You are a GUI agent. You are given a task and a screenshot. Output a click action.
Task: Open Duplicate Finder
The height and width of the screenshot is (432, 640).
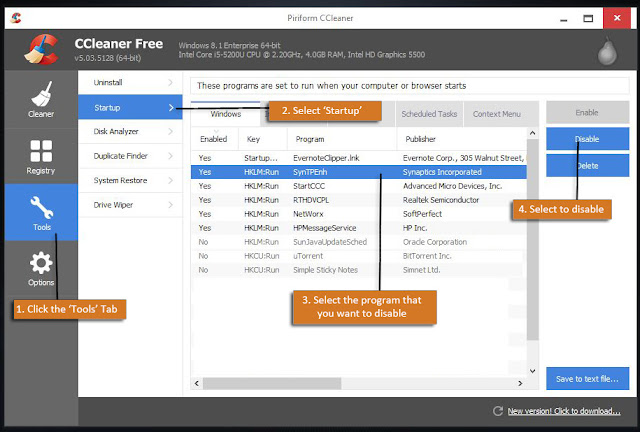point(130,156)
